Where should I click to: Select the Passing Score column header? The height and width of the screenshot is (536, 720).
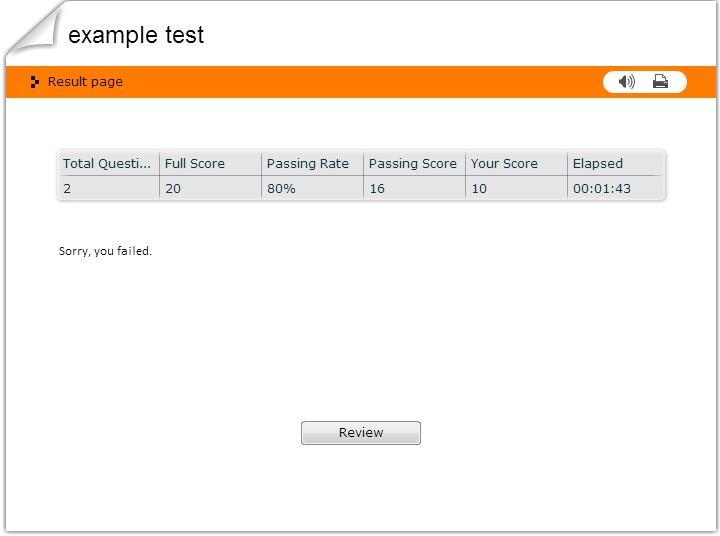point(412,163)
